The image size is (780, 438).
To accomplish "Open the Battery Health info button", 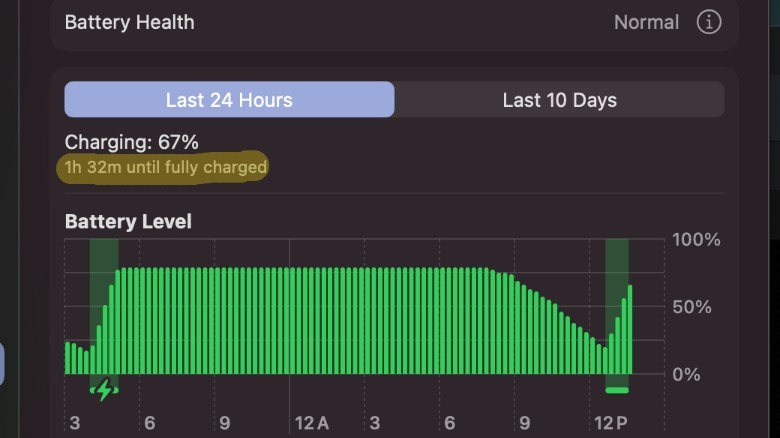I will point(708,22).
